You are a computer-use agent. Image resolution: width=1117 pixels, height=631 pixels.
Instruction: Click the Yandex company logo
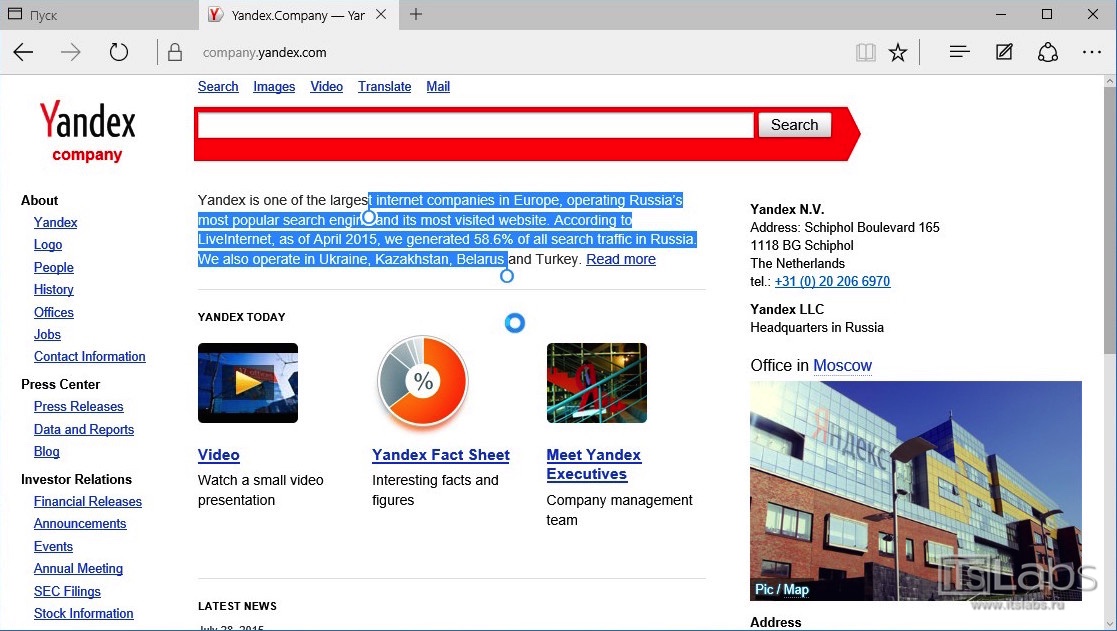pyautogui.click(x=88, y=132)
